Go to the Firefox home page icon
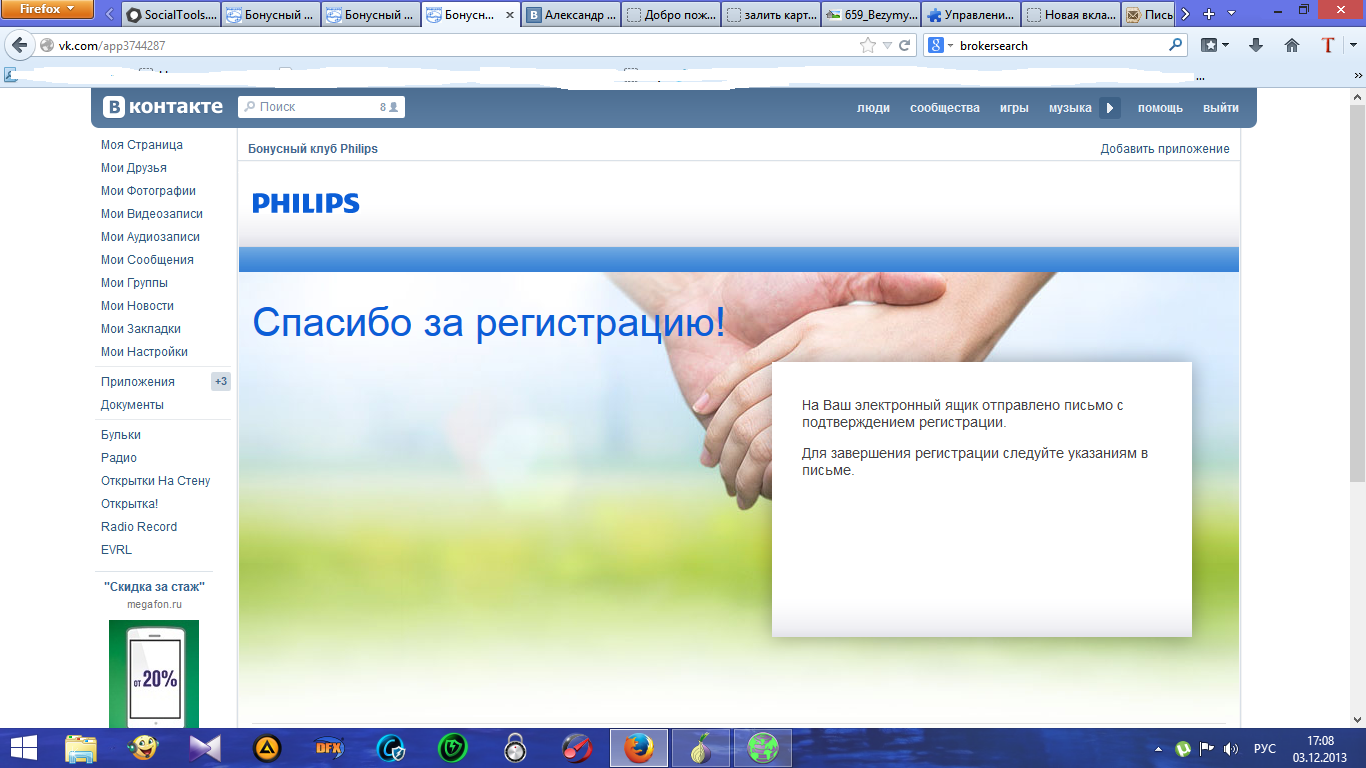Viewport: 1366px width, 768px height. pyautogui.click(x=1292, y=45)
